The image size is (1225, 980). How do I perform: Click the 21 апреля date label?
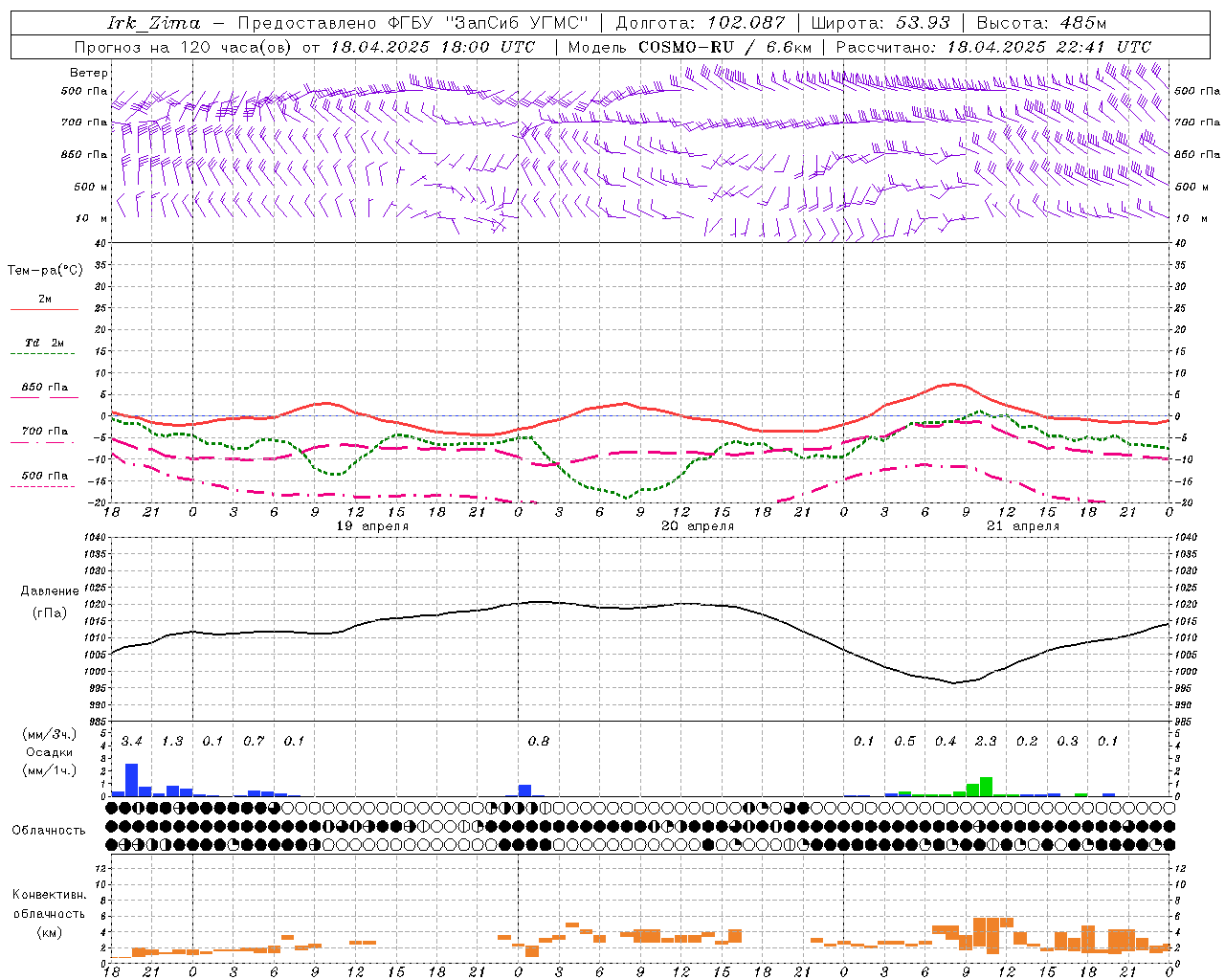pos(1023,526)
